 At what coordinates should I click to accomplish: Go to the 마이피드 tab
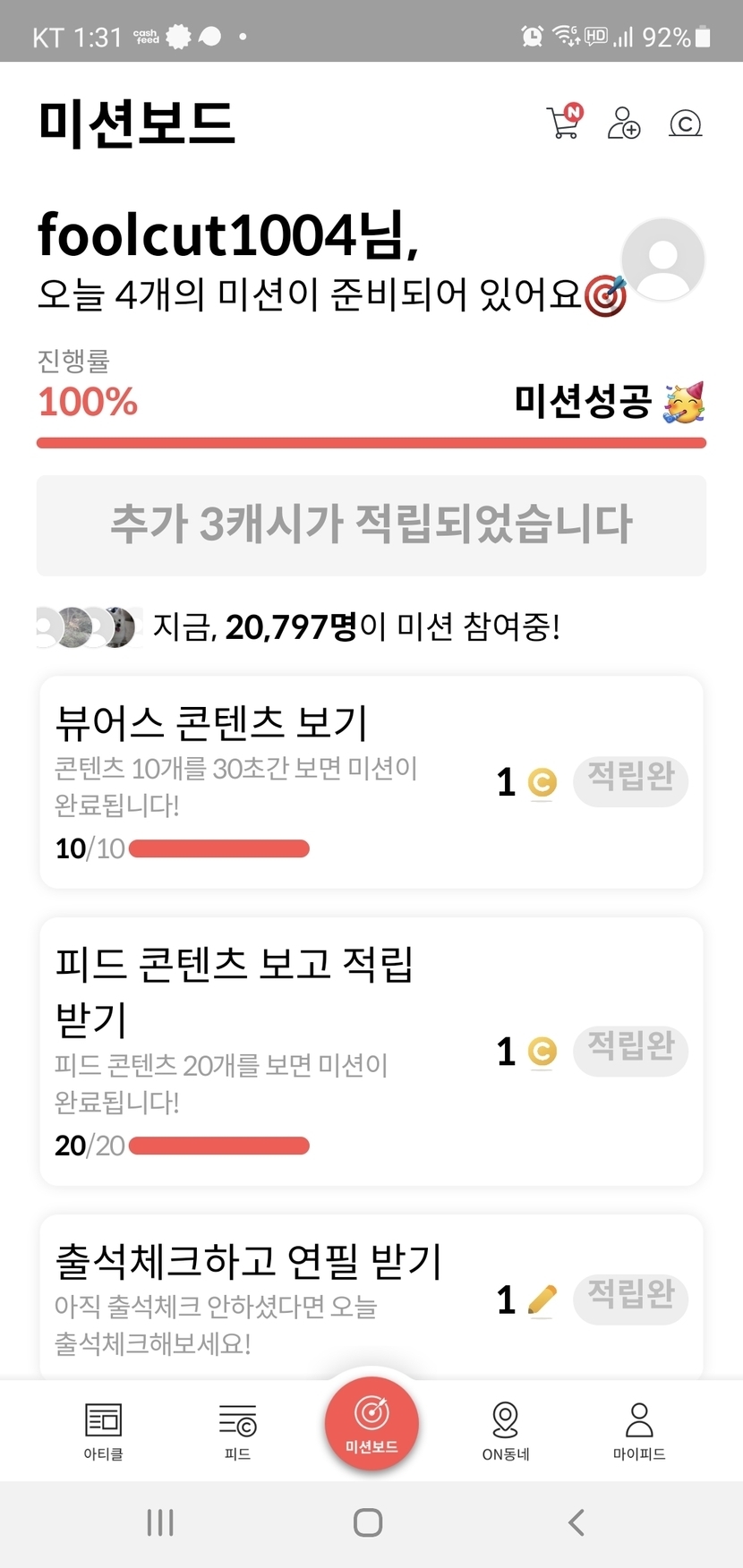coord(639,1429)
